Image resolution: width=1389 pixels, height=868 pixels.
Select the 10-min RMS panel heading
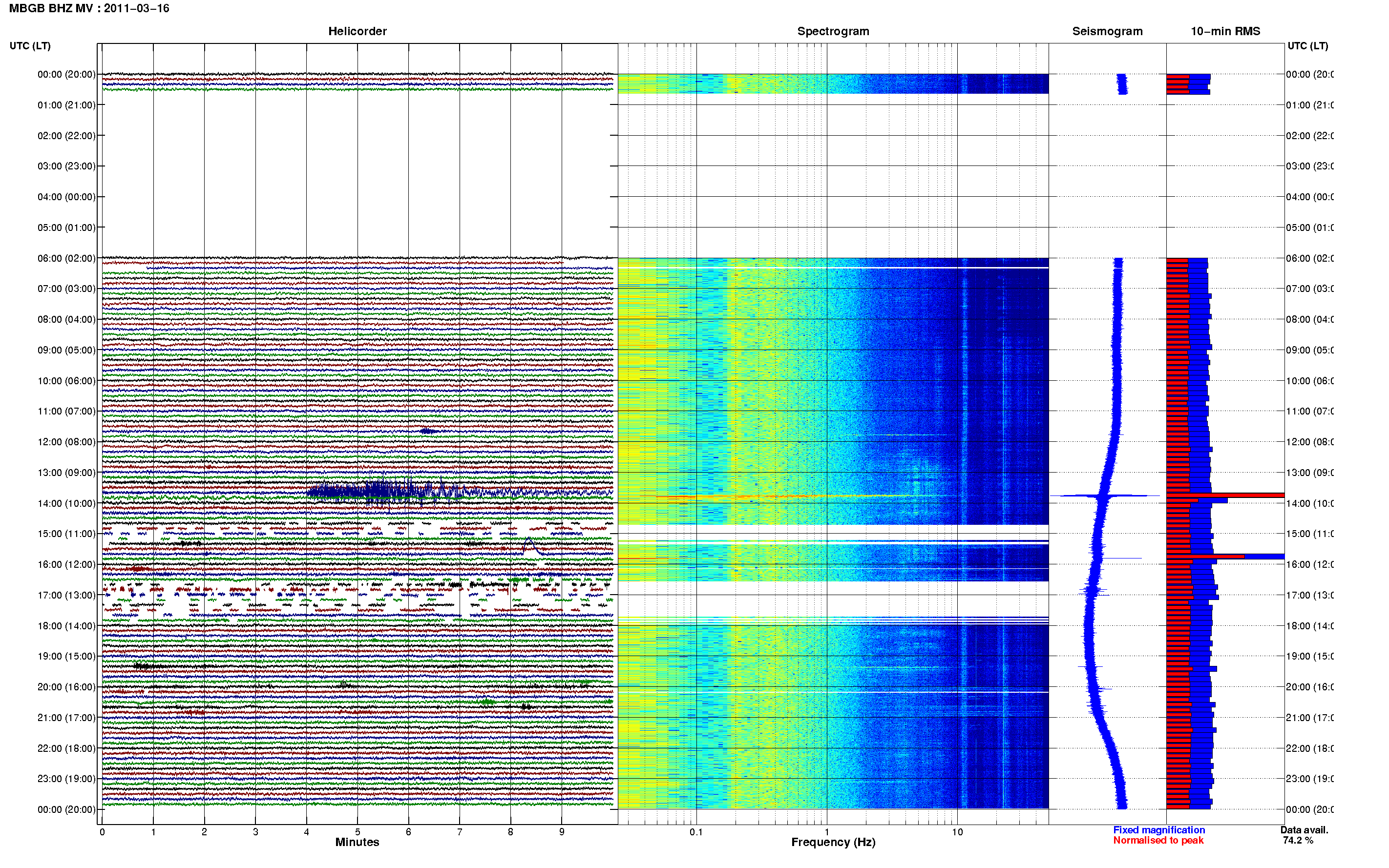1225,31
